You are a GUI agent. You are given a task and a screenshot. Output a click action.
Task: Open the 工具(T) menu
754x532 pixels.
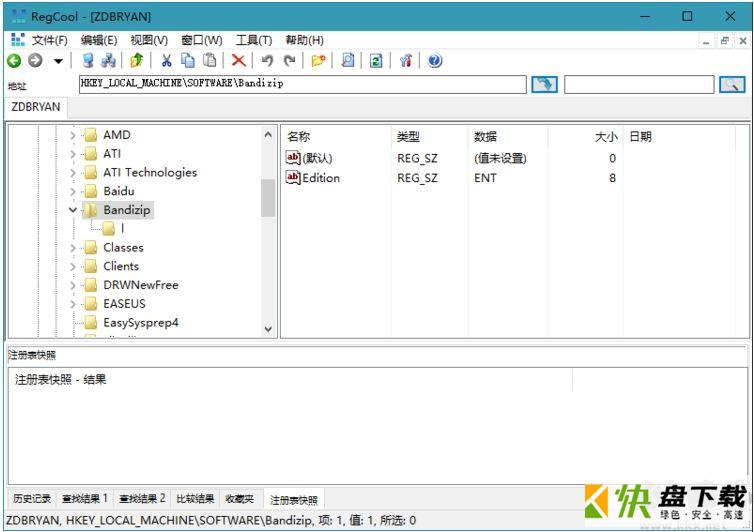[254, 40]
